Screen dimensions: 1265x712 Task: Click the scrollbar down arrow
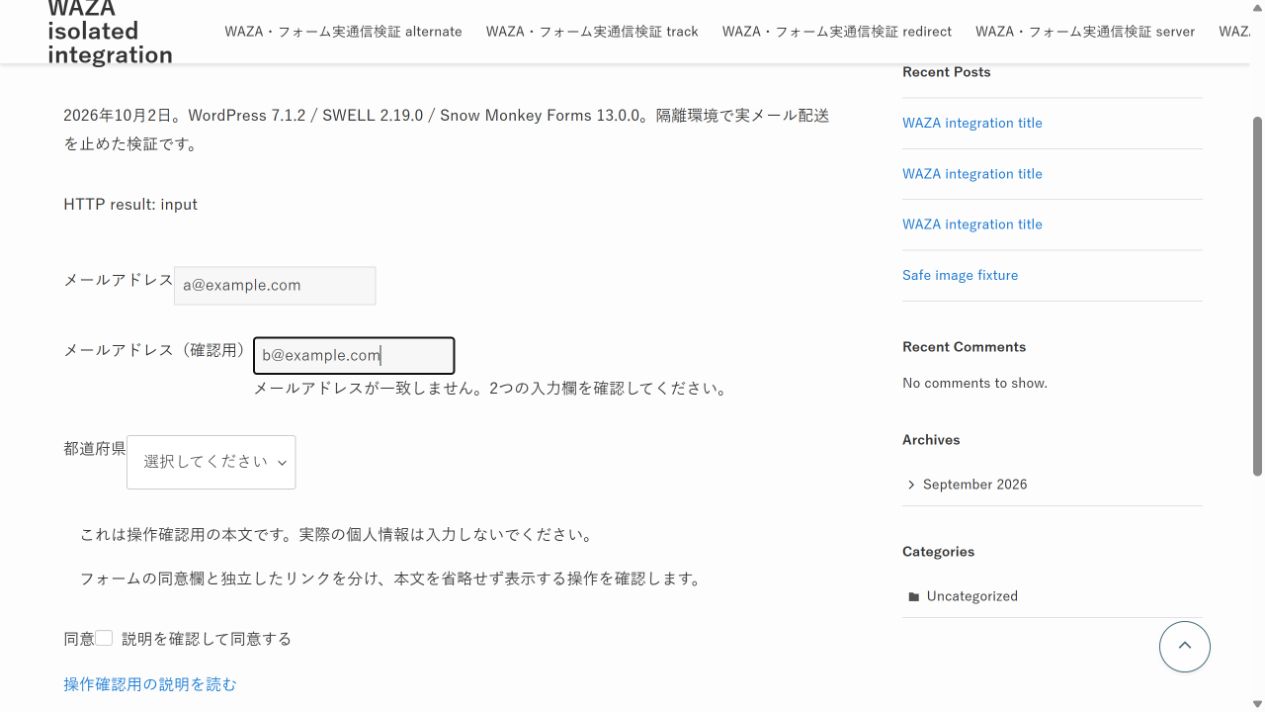click(x=1257, y=704)
